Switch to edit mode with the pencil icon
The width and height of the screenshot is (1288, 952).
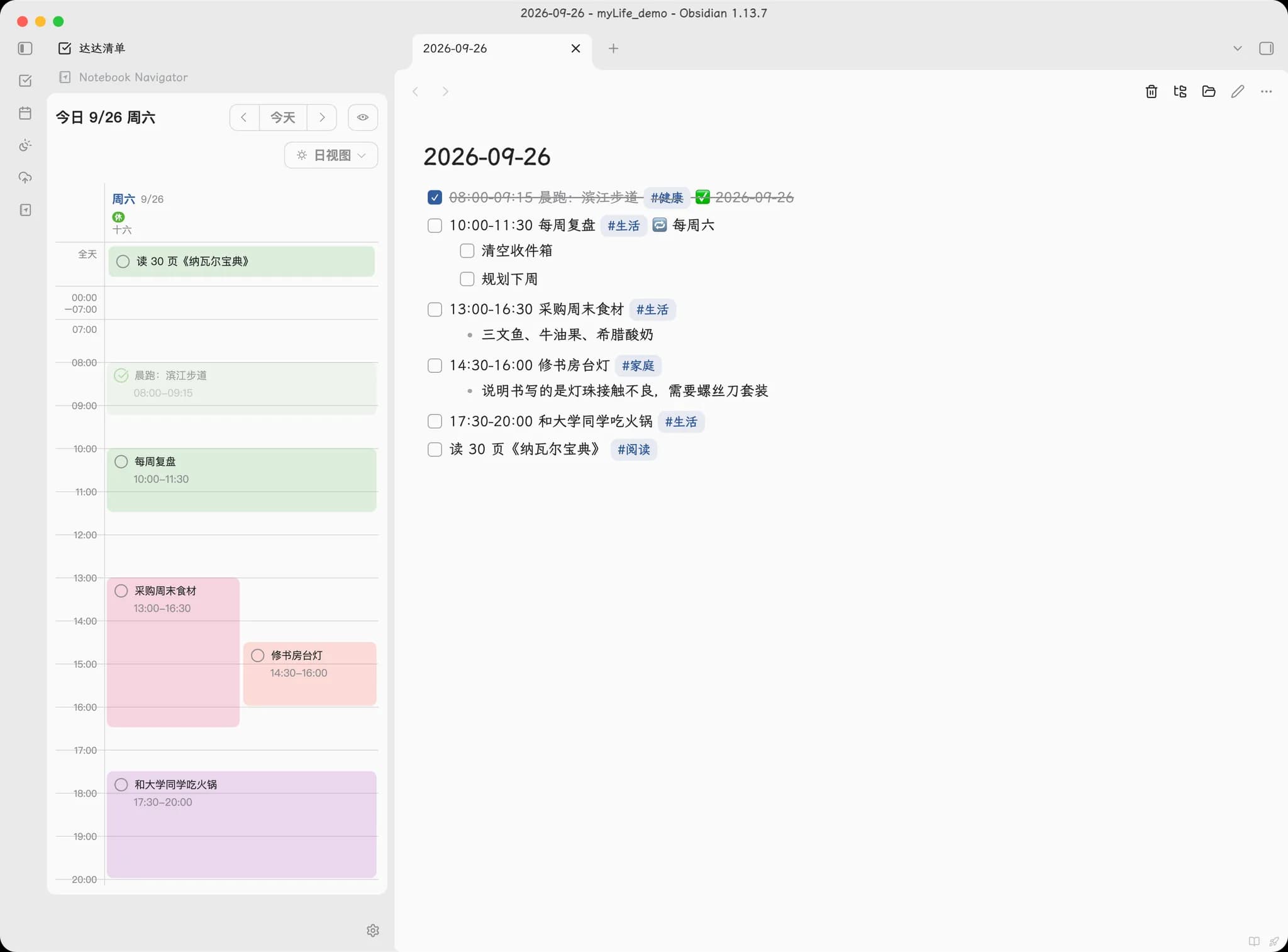(x=1237, y=92)
